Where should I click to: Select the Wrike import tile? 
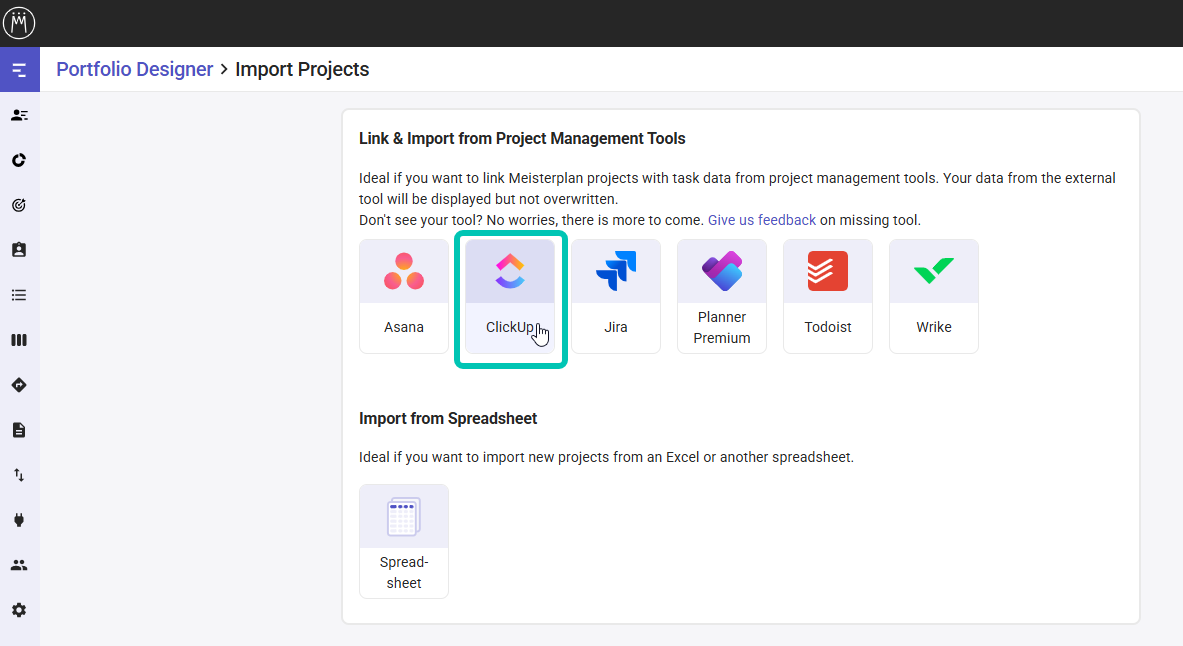934,297
